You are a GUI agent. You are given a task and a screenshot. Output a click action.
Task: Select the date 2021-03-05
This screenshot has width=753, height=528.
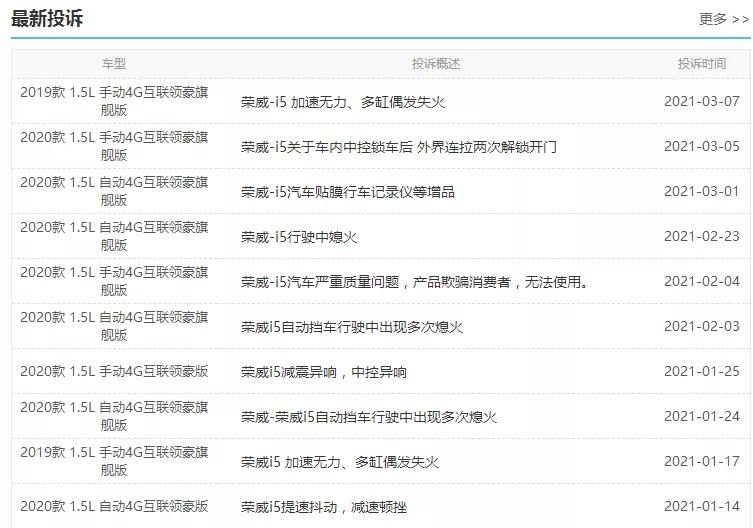(702, 147)
